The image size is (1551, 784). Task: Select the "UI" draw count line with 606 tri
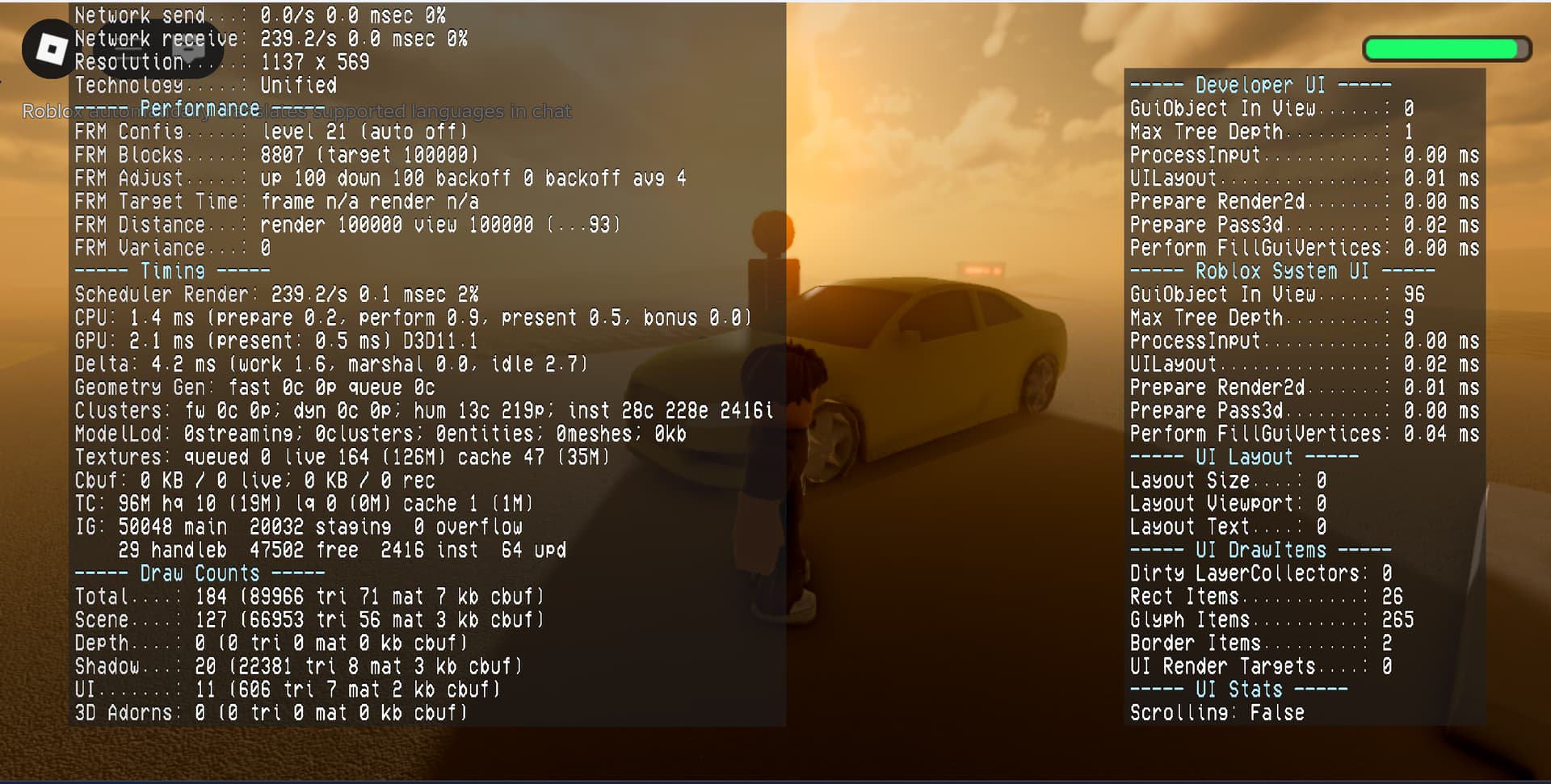(x=288, y=690)
